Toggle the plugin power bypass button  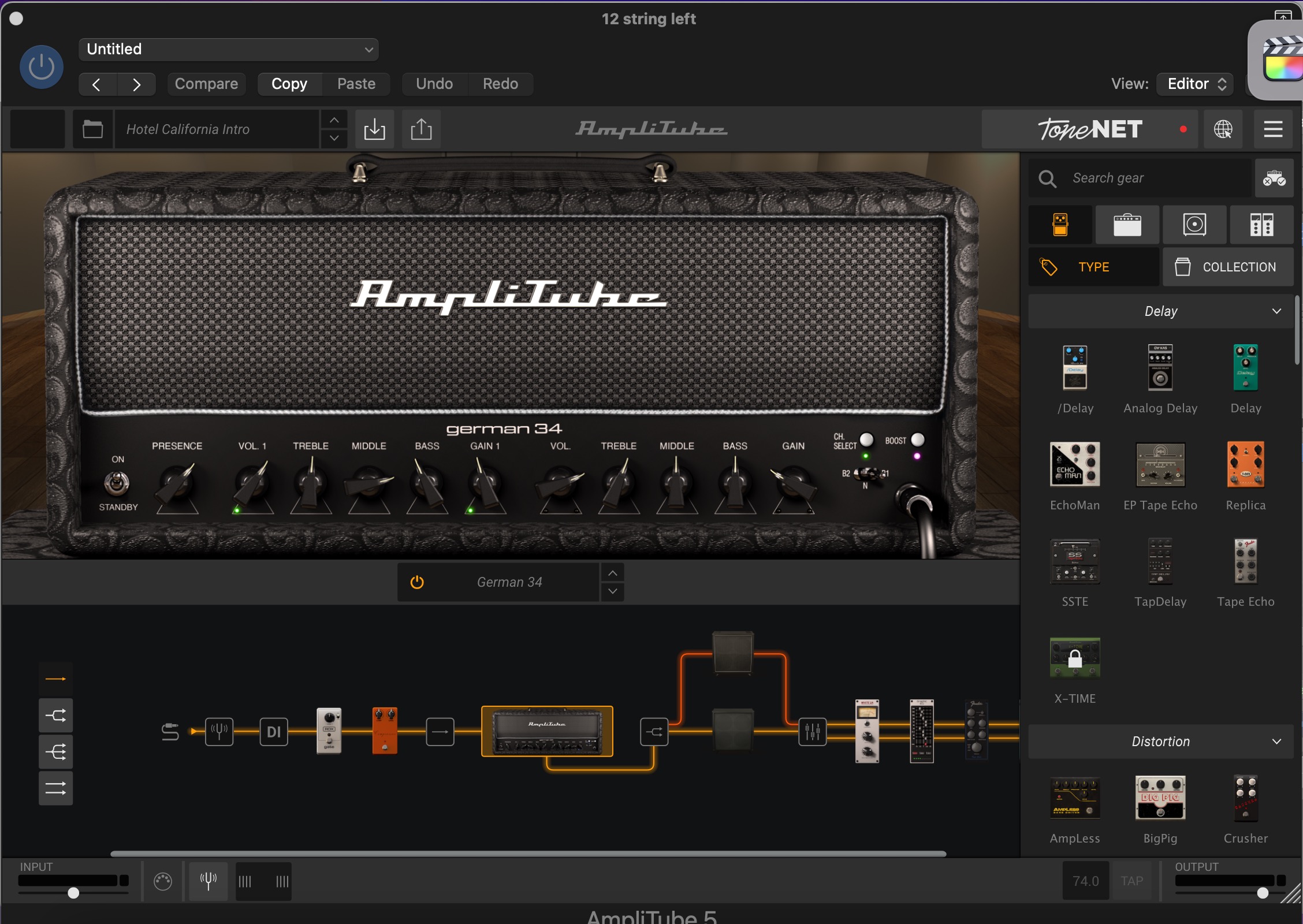click(42, 67)
